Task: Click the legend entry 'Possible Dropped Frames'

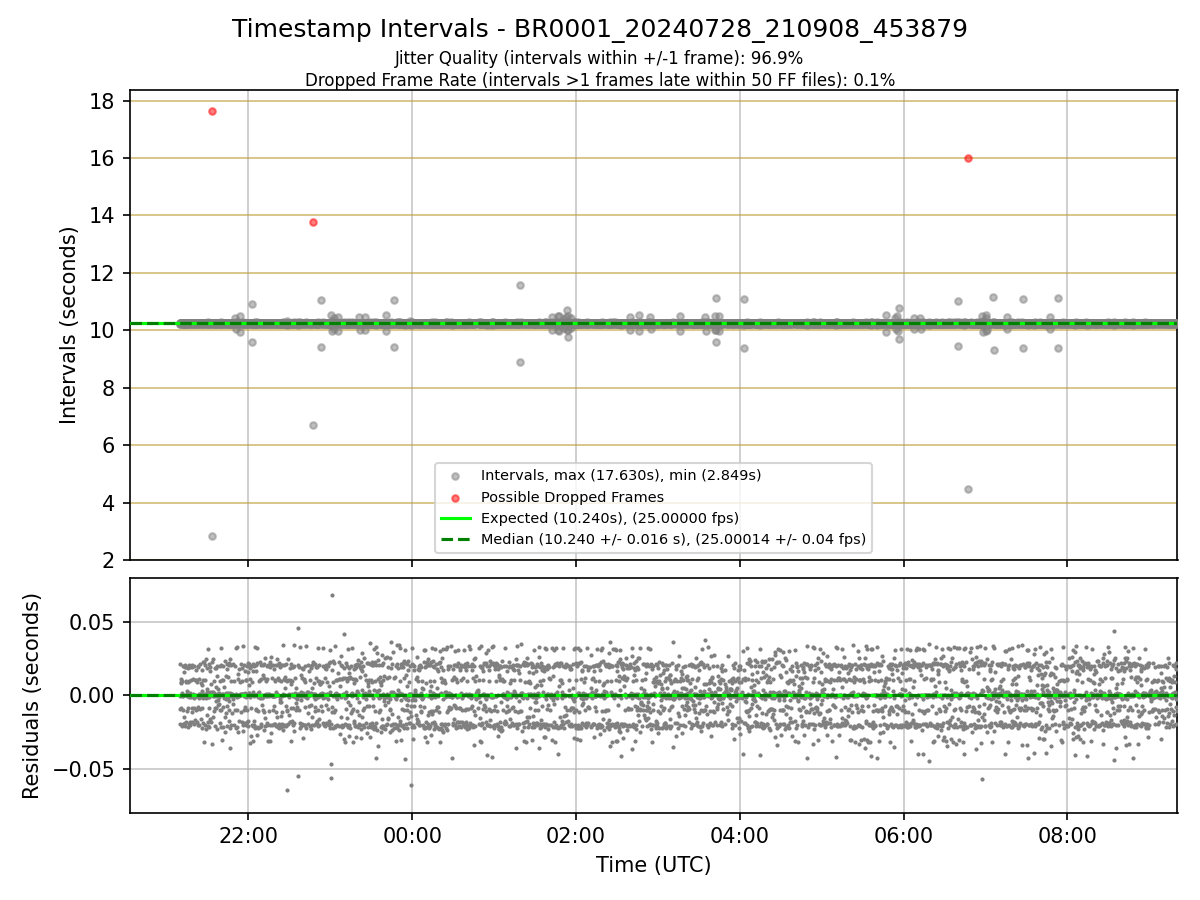Action: pyautogui.click(x=572, y=497)
